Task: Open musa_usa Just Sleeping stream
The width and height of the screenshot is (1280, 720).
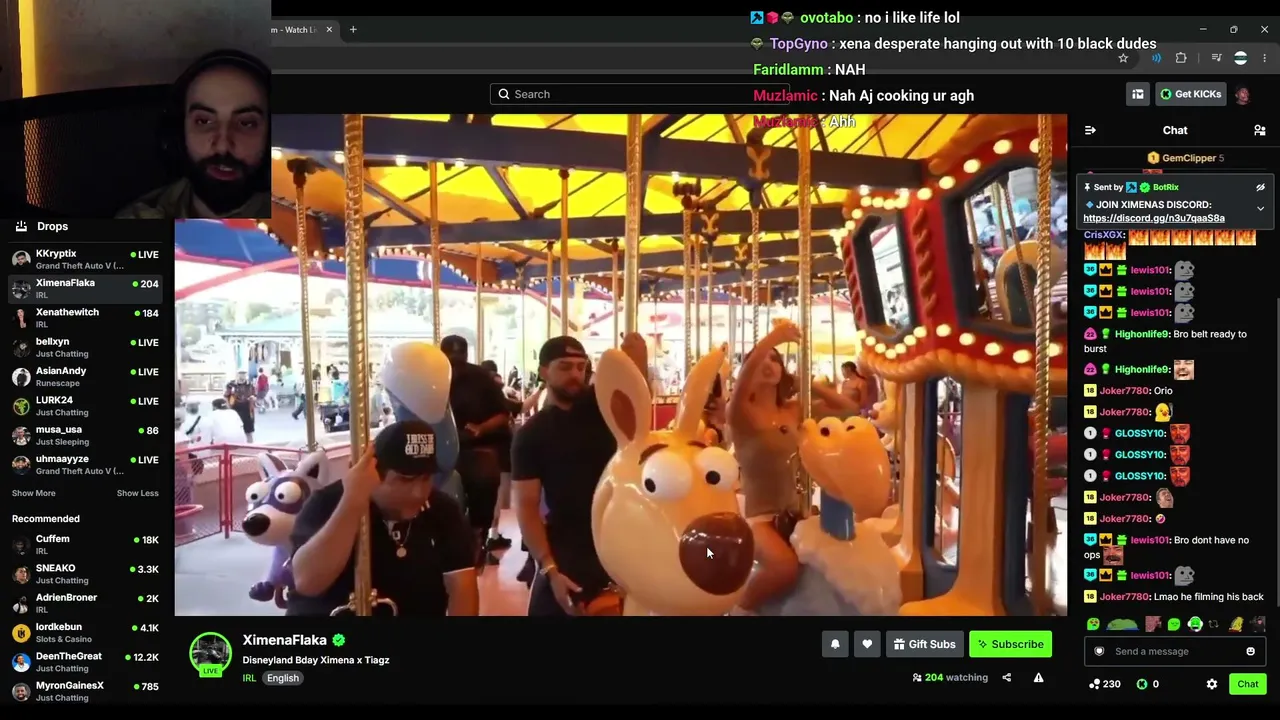Action: pyautogui.click(x=85, y=435)
